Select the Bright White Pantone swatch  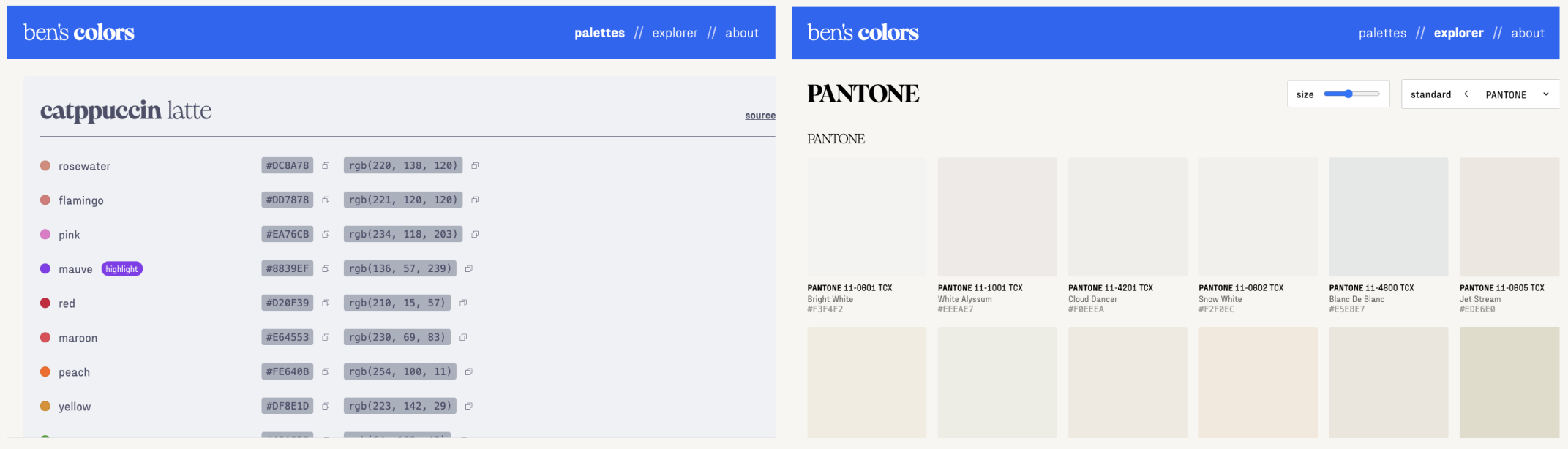click(x=866, y=217)
